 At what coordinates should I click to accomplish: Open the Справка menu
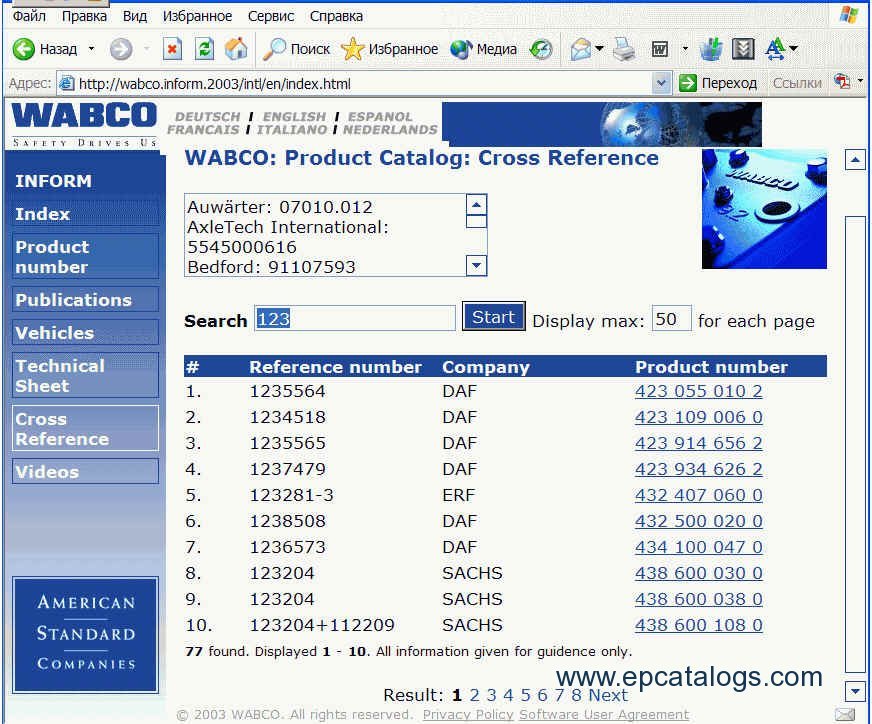point(336,16)
